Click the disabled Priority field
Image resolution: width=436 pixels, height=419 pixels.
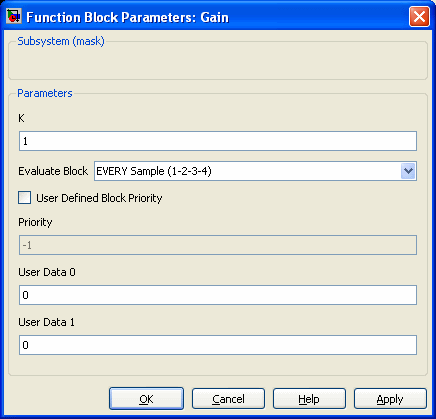click(218, 245)
